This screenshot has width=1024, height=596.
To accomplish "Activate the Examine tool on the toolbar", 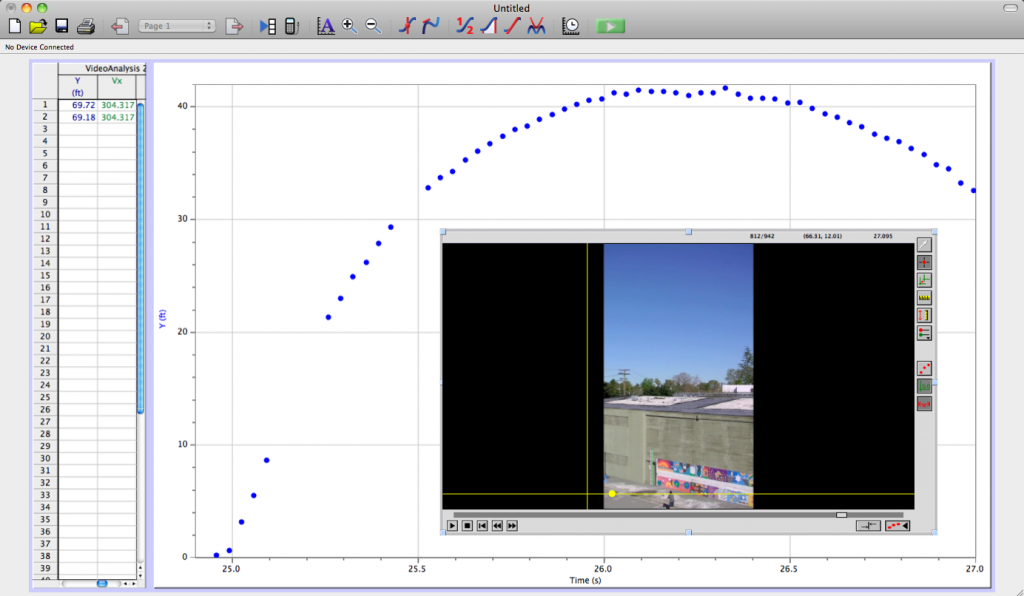I will [406, 25].
